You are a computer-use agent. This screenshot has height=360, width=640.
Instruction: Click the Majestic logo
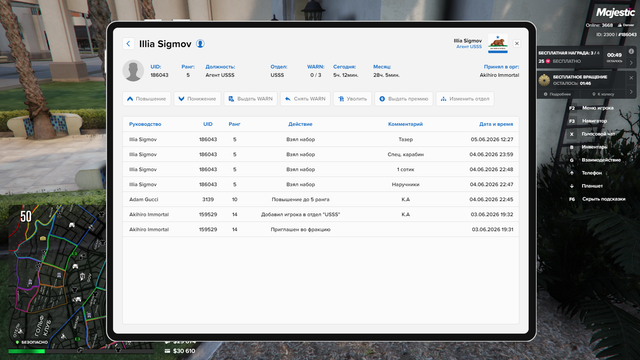tap(616, 12)
